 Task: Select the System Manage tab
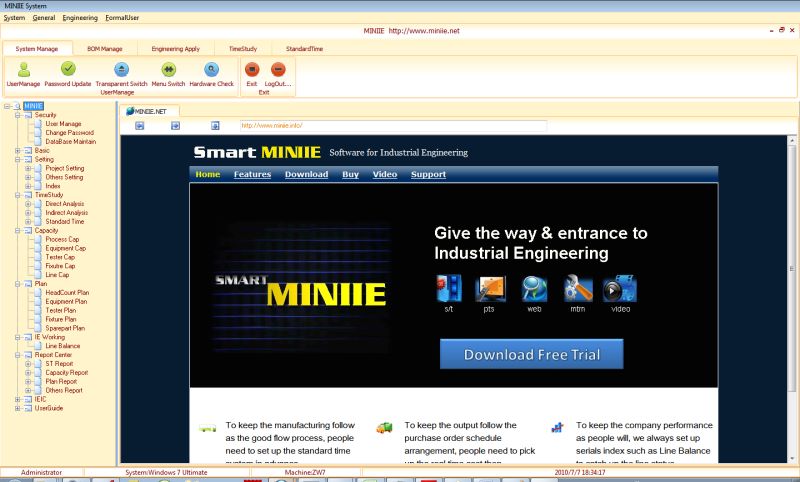click(37, 49)
